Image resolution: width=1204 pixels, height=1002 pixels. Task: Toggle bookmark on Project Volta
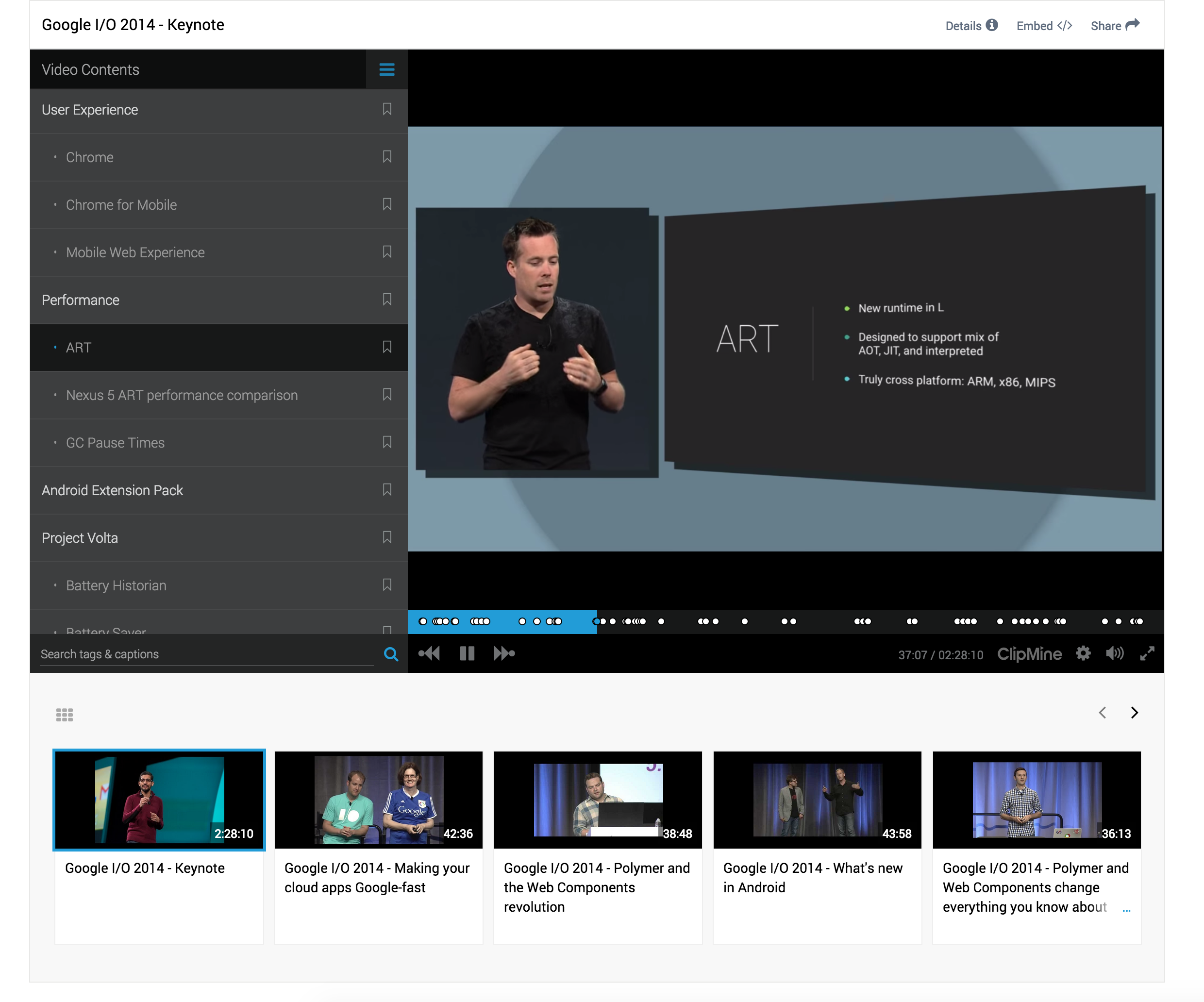click(387, 538)
